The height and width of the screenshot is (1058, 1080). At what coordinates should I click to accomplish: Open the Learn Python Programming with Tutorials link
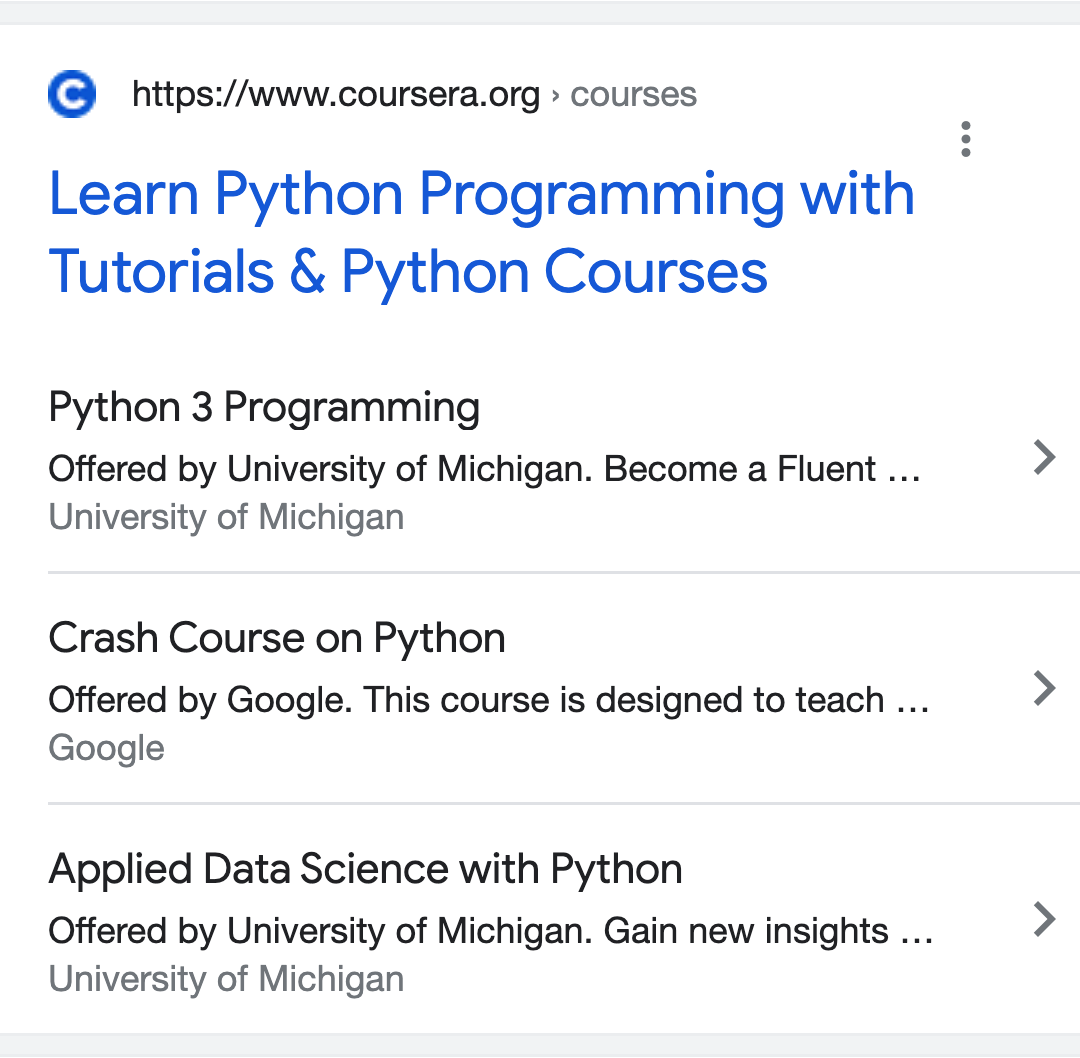481,233
